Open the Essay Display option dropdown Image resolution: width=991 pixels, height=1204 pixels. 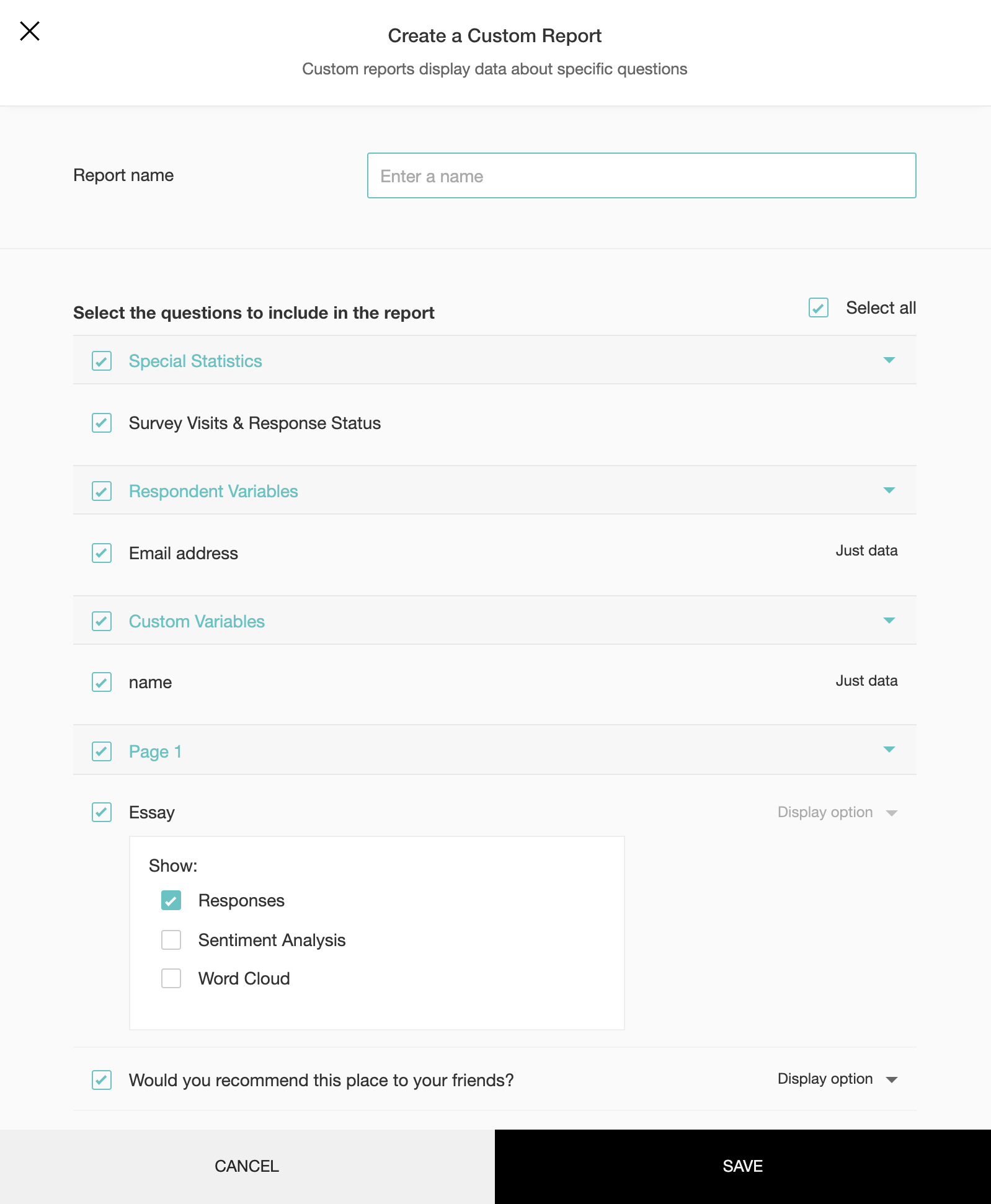tap(837, 812)
